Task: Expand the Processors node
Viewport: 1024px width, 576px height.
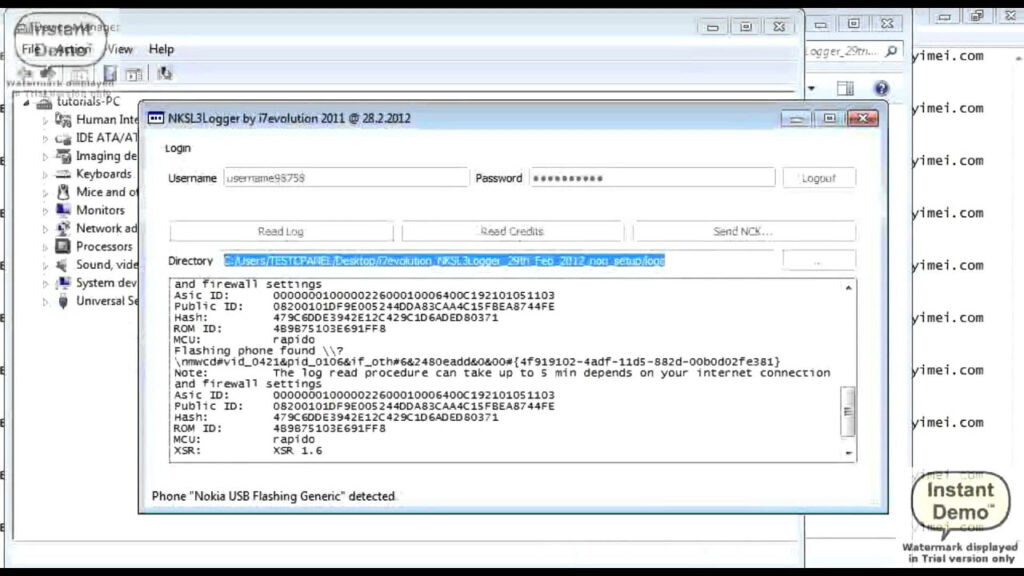Action: coord(45,248)
